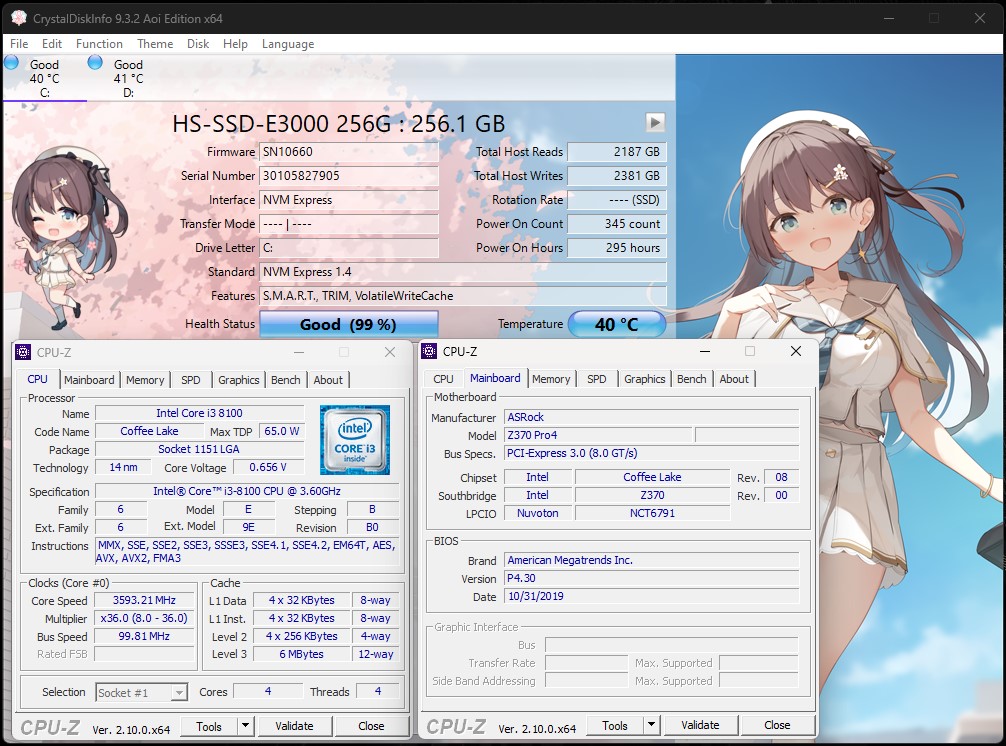Select the D: drive status indicator
The width and height of the screenshot is (1006, 746).
pyautogui.click(x=128, y=78)
